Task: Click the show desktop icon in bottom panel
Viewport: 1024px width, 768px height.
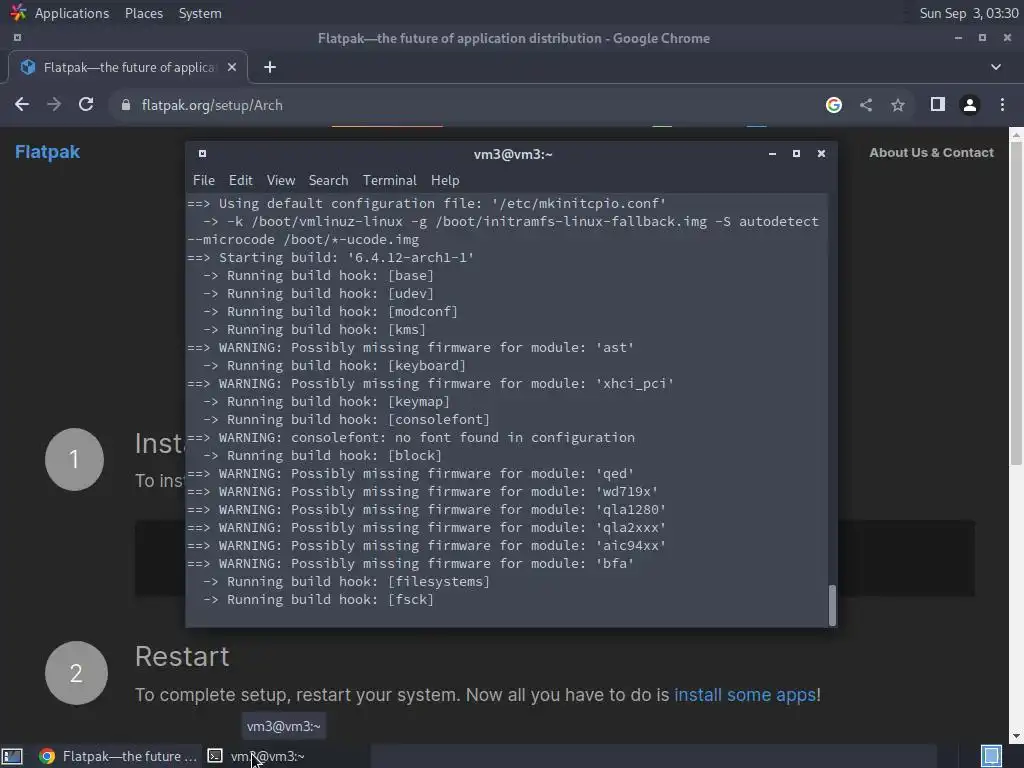Action: tap(12, 756)
